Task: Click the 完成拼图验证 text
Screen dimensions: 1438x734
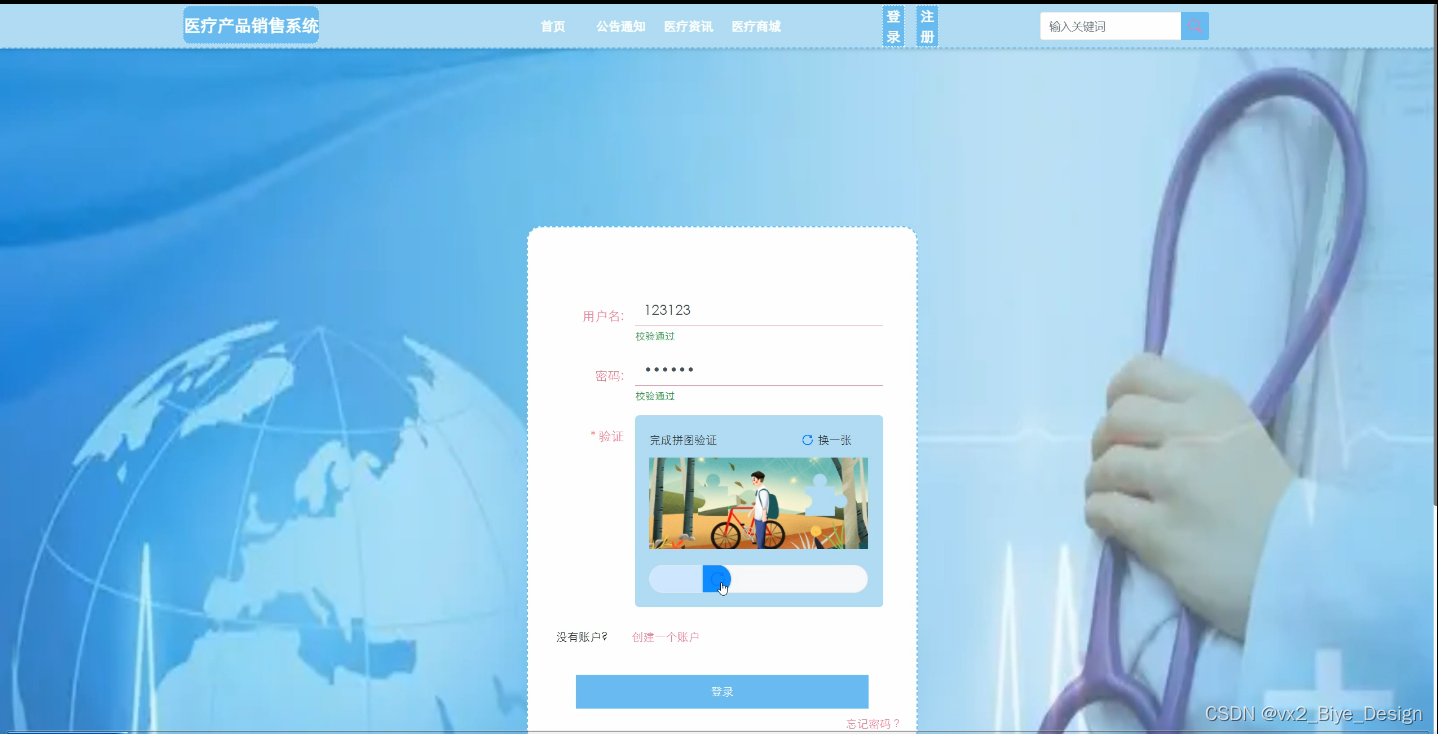Action: tap(683, 440)
